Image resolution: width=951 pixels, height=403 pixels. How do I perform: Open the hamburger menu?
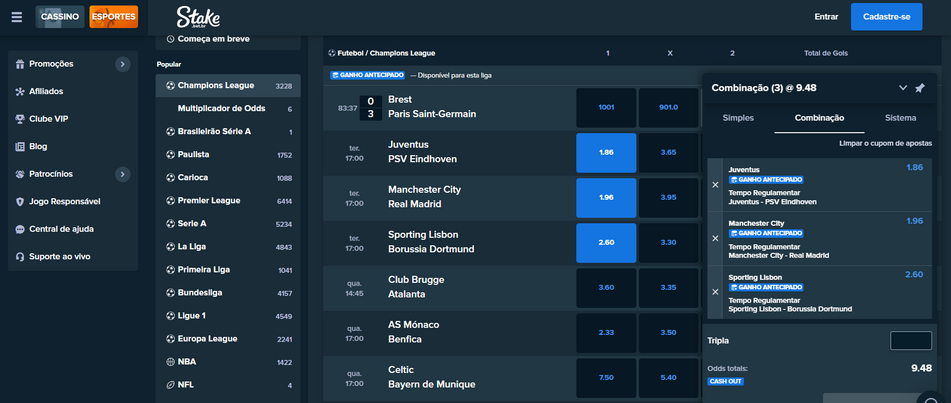pyautogui.click(x=17, y=17)
